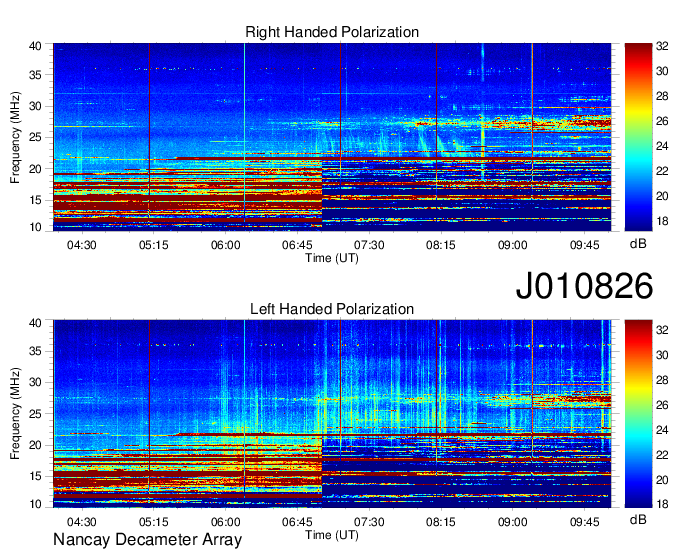Click the 24 value on upper colorbar scale
This screenshot has width=680, height=552.
[x=662, y=146]
